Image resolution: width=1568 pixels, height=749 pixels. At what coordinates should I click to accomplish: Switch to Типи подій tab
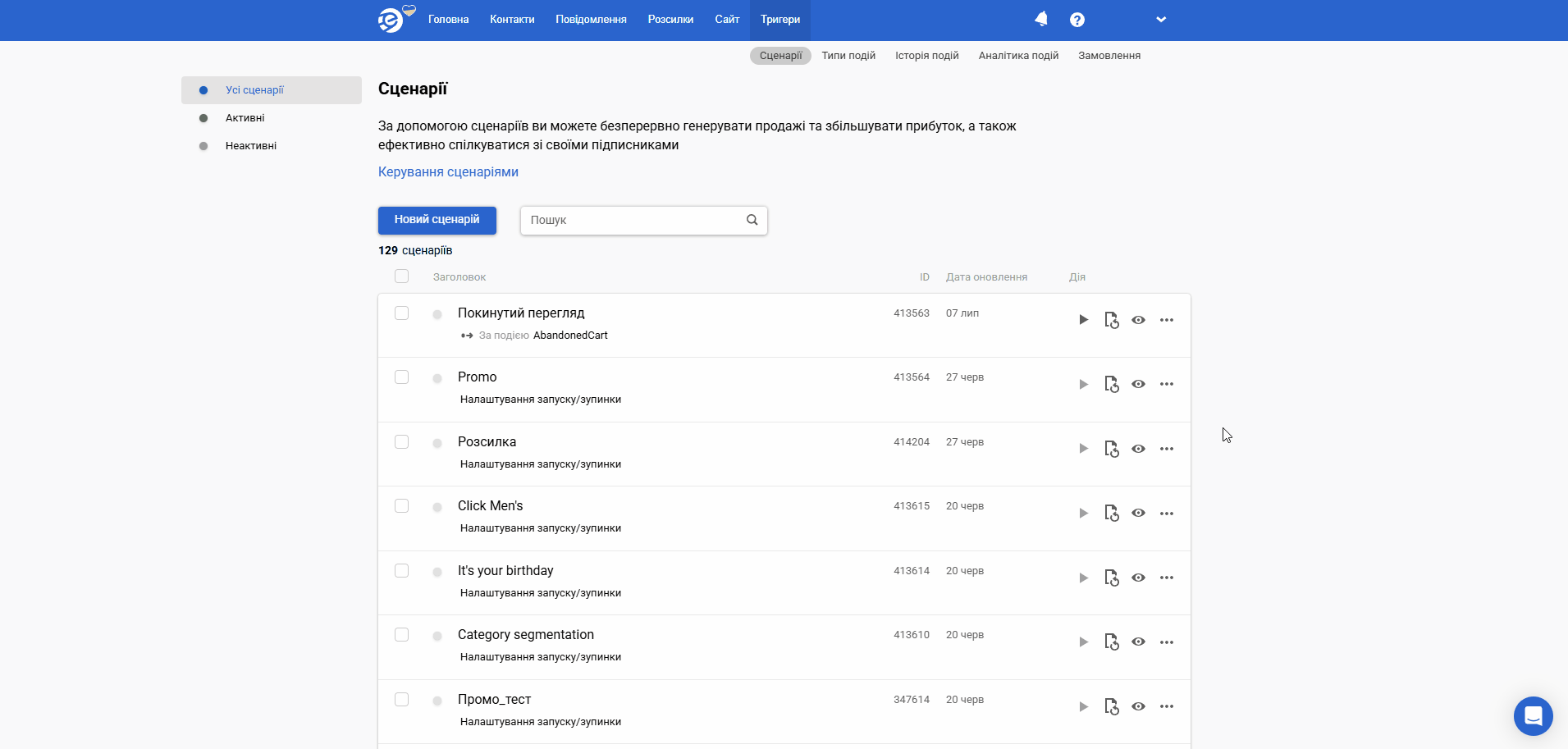pos(848,56)
